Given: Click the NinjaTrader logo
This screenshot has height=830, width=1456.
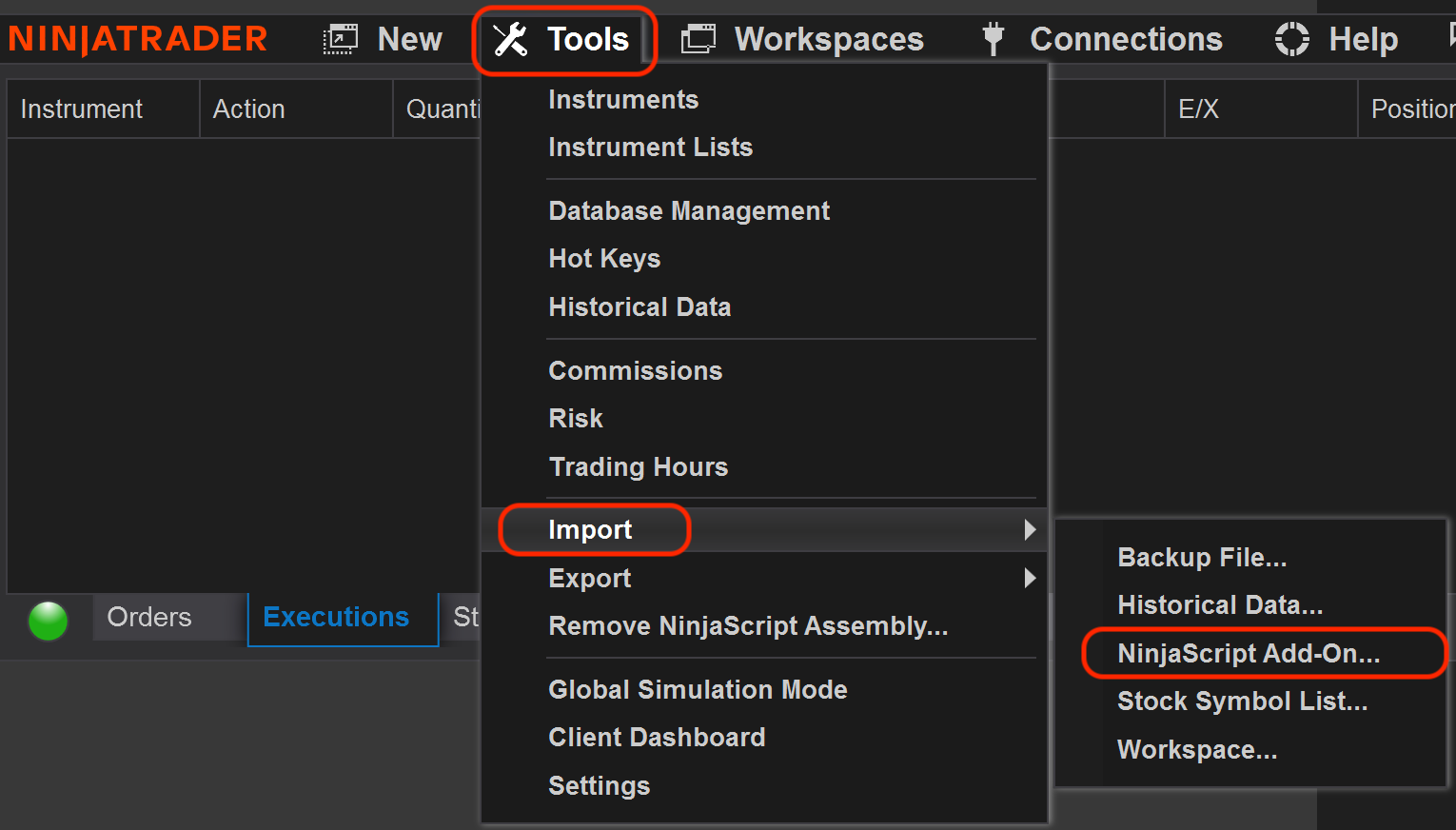Looking at the screenshot, I should tap(138, 39).
